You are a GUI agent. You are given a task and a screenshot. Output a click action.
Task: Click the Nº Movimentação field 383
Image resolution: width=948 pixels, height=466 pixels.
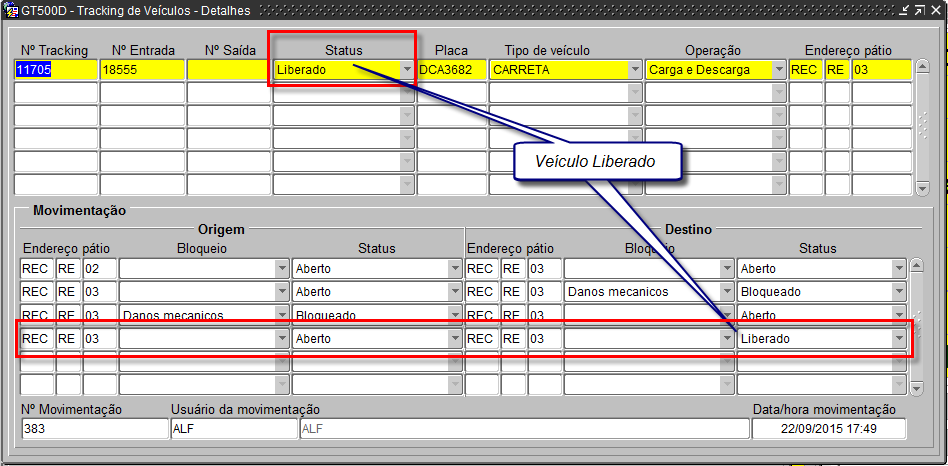(94, 429)
